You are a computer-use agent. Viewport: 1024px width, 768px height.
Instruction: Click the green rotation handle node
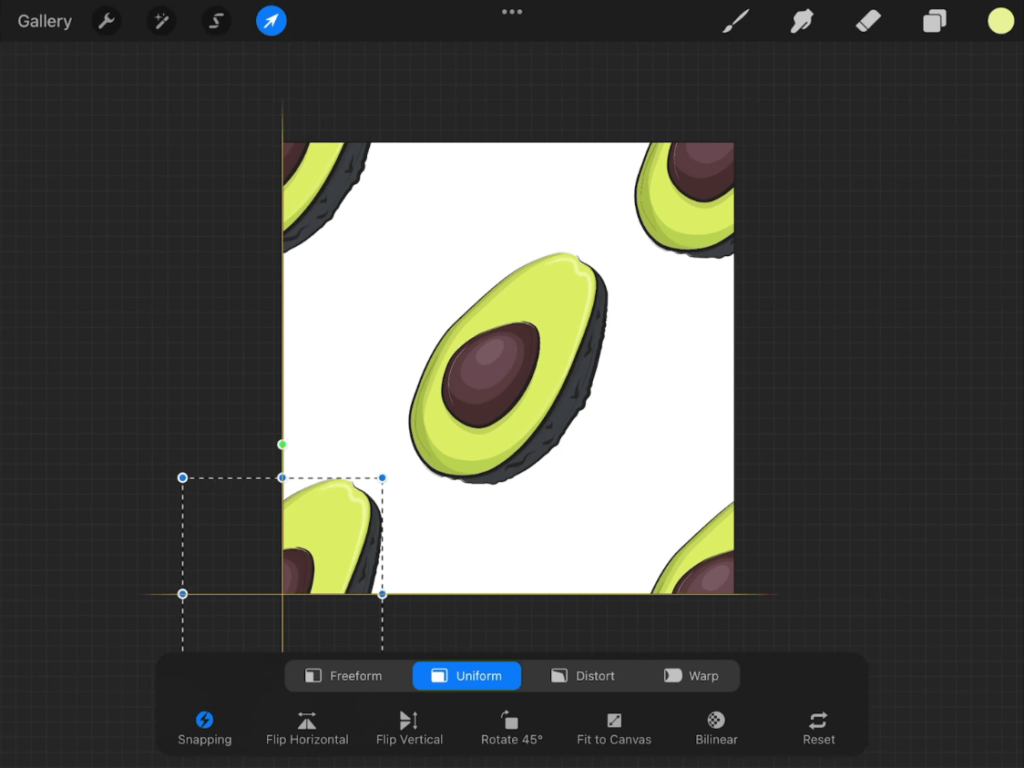pos(282,444)
